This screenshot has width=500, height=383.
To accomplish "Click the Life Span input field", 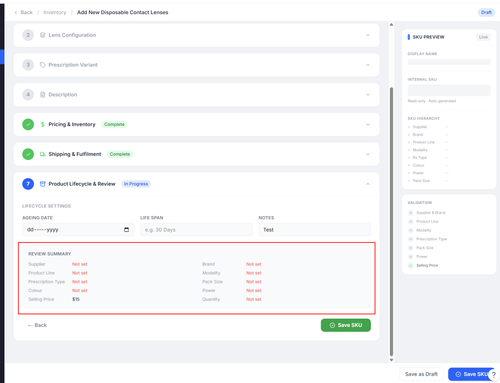I will [x=196, y=230].
